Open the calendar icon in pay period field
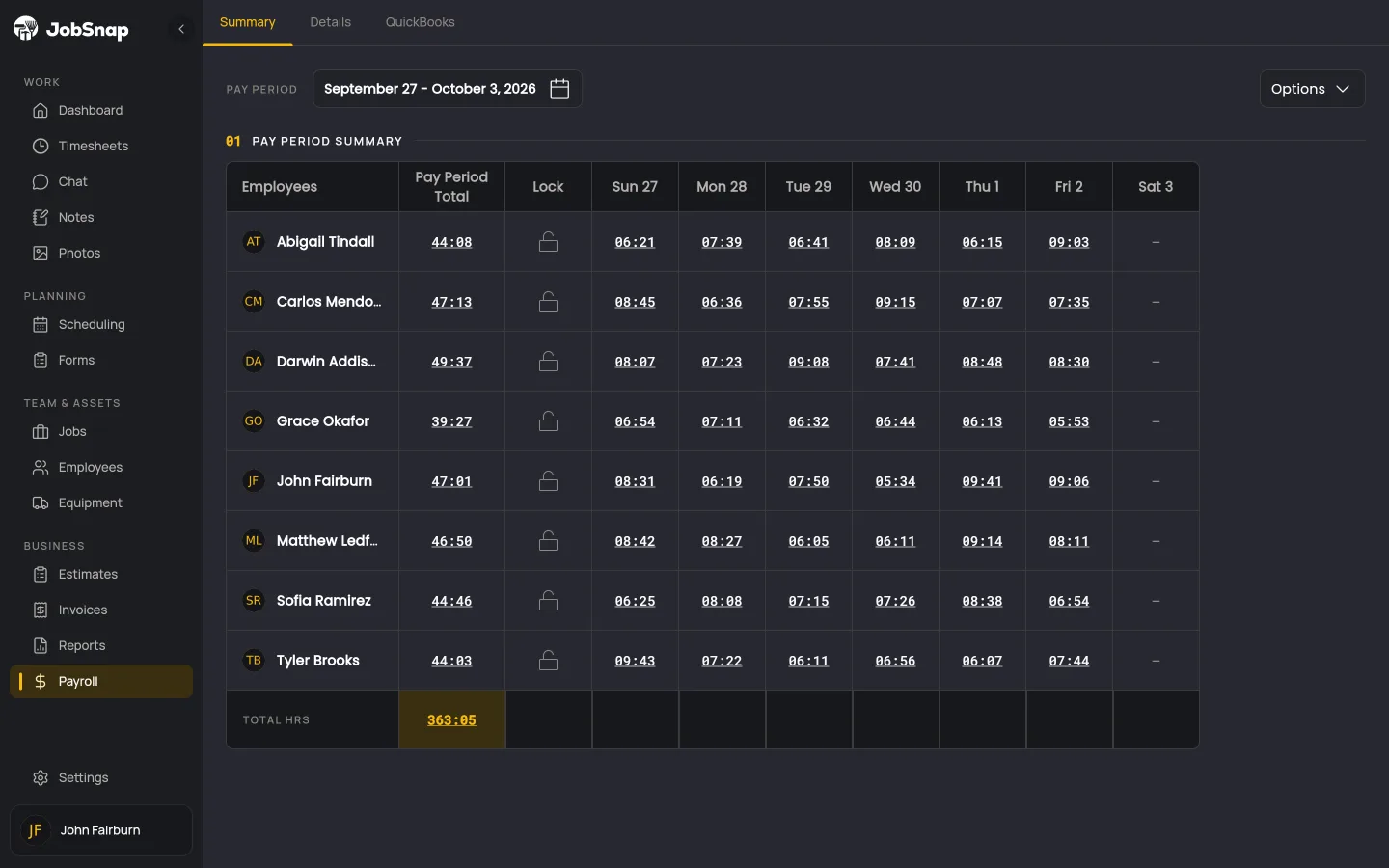 click(559, 89)
